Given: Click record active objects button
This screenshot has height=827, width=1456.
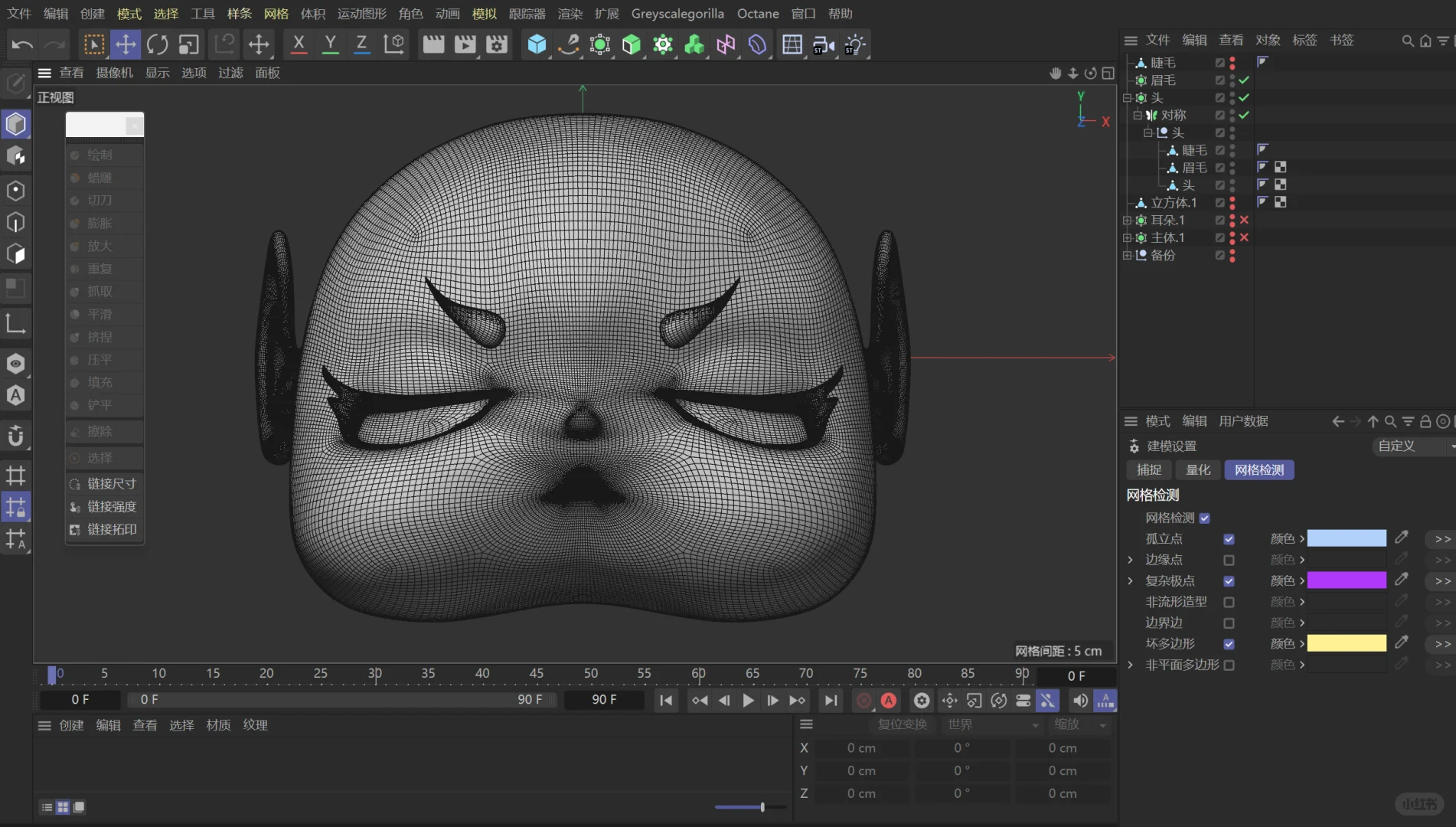Looking at the screenshot, I should tap(863, 700).
